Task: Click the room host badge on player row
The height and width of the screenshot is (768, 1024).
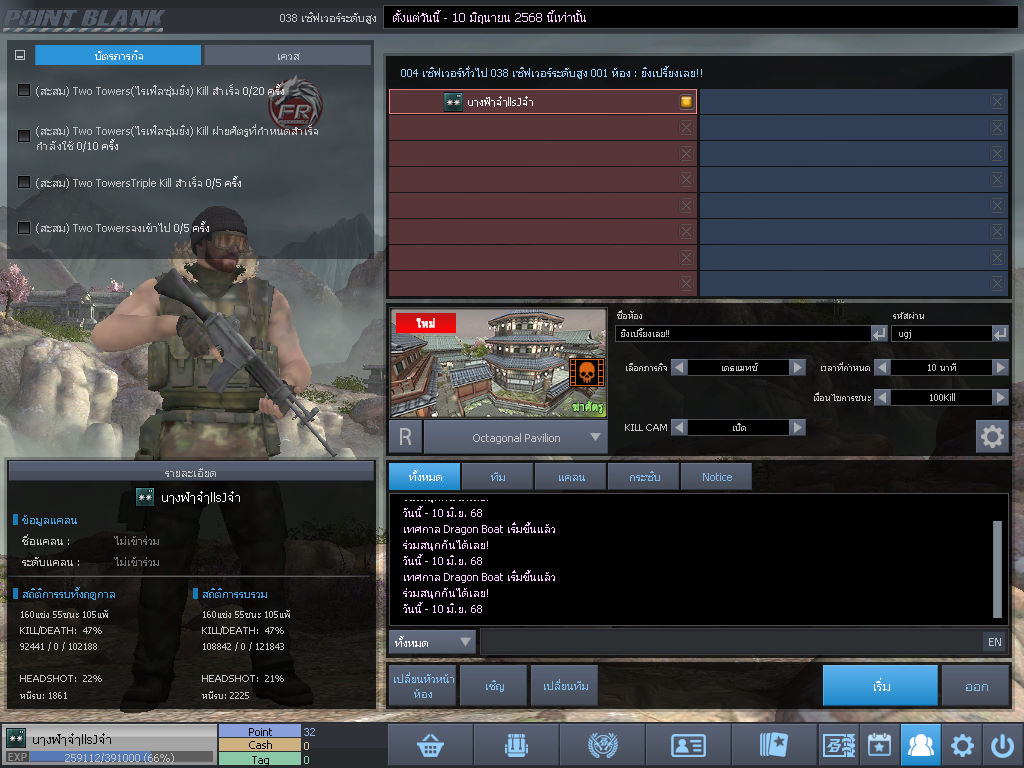Action: (x=686, y=101)
